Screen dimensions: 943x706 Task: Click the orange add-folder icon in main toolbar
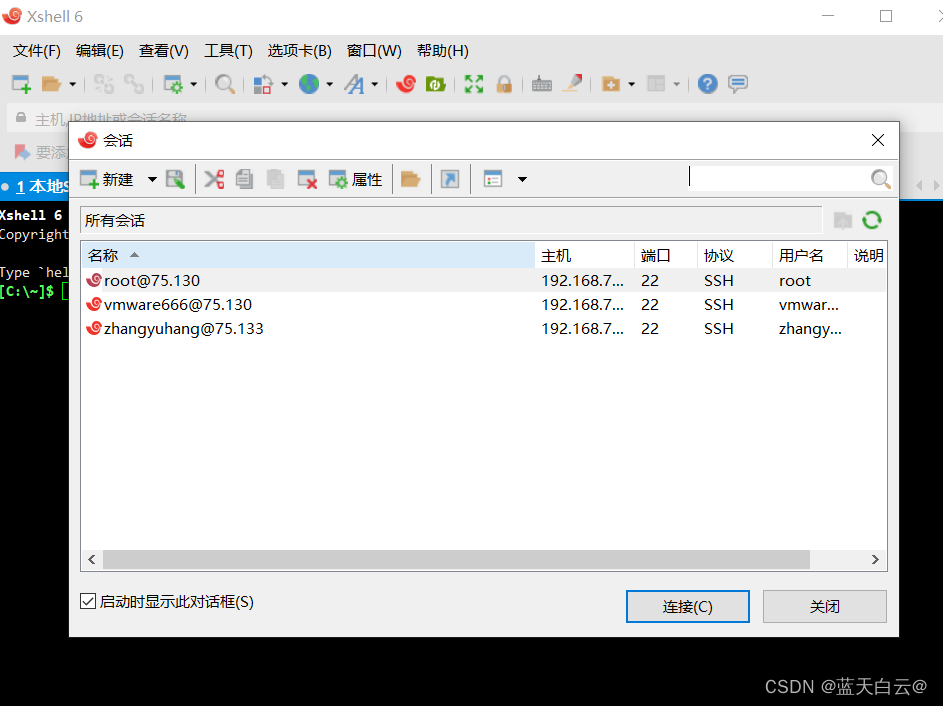pyautogui.click(x=610, y=84)
